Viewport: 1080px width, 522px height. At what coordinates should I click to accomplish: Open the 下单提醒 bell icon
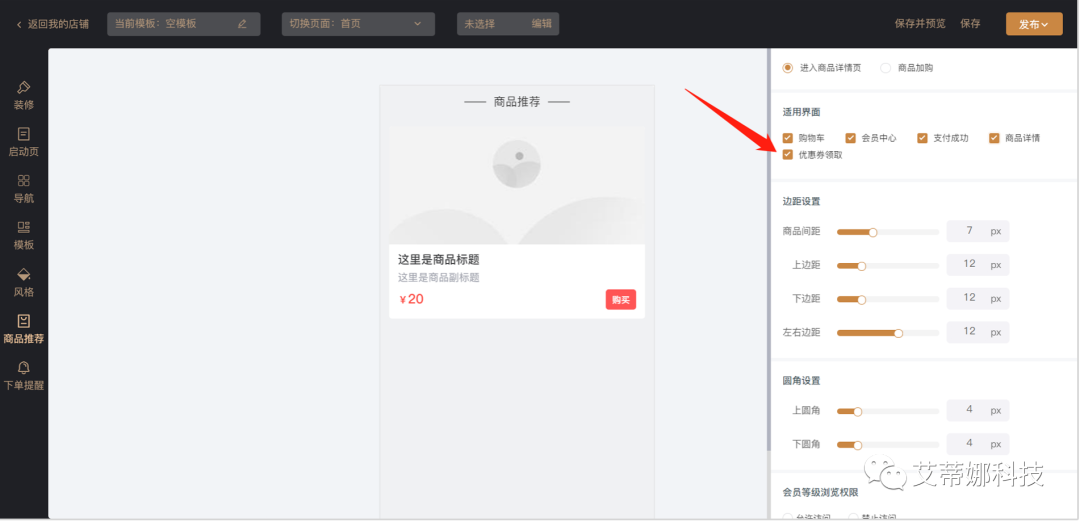point(23,368)
